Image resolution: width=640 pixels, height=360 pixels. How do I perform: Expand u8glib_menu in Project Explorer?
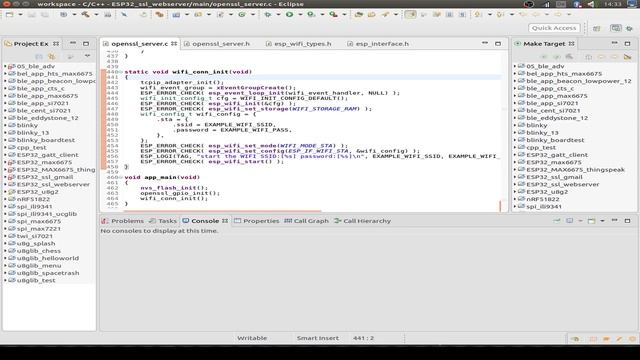[x=5, y=266]
